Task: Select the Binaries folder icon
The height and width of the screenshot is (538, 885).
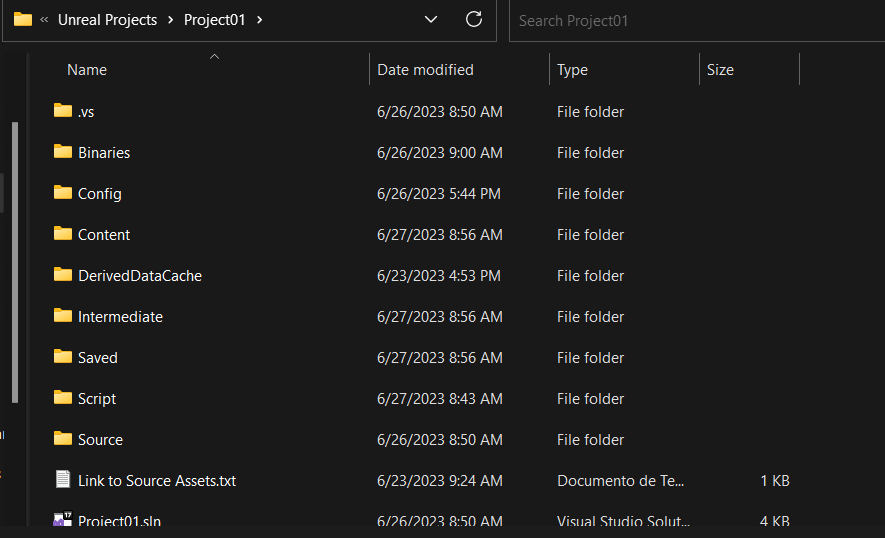Action: [63, 152]
